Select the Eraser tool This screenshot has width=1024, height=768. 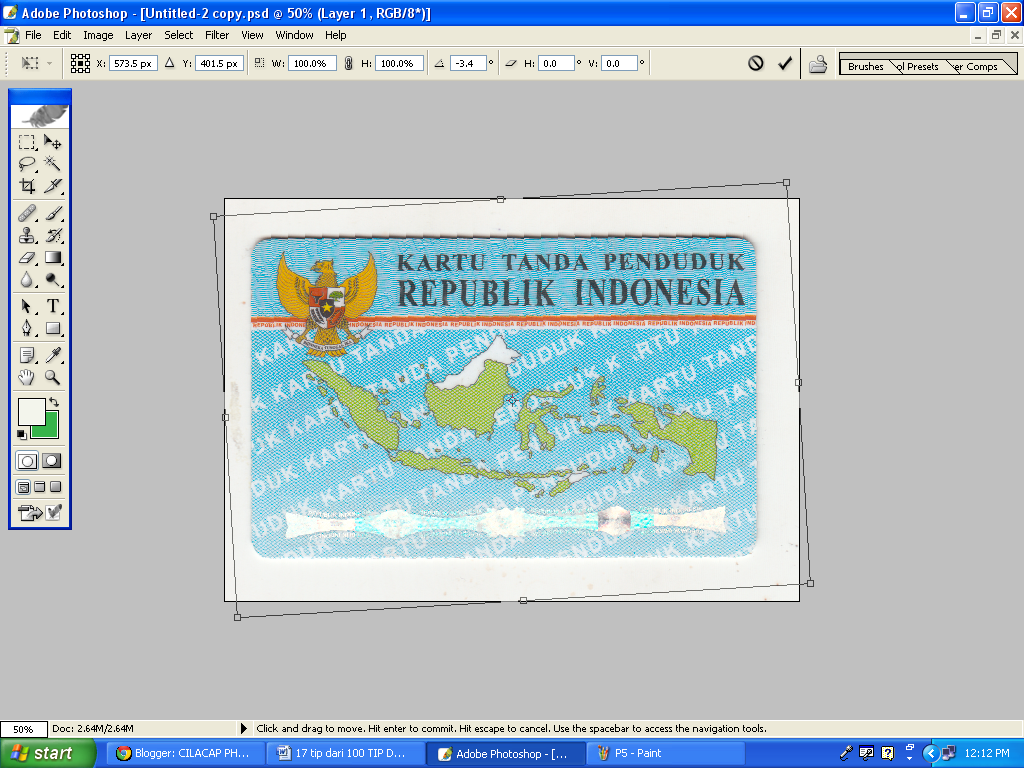click(27, 257)
